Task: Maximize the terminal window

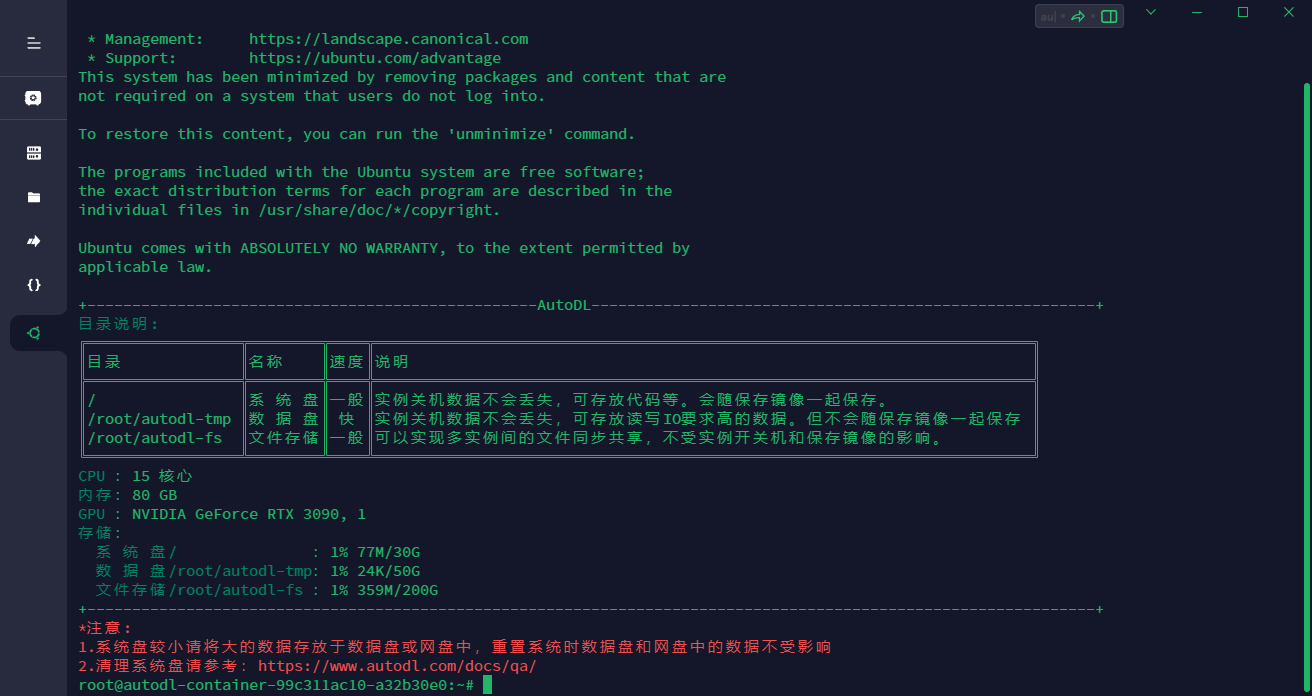Action: pos(1243,12)
